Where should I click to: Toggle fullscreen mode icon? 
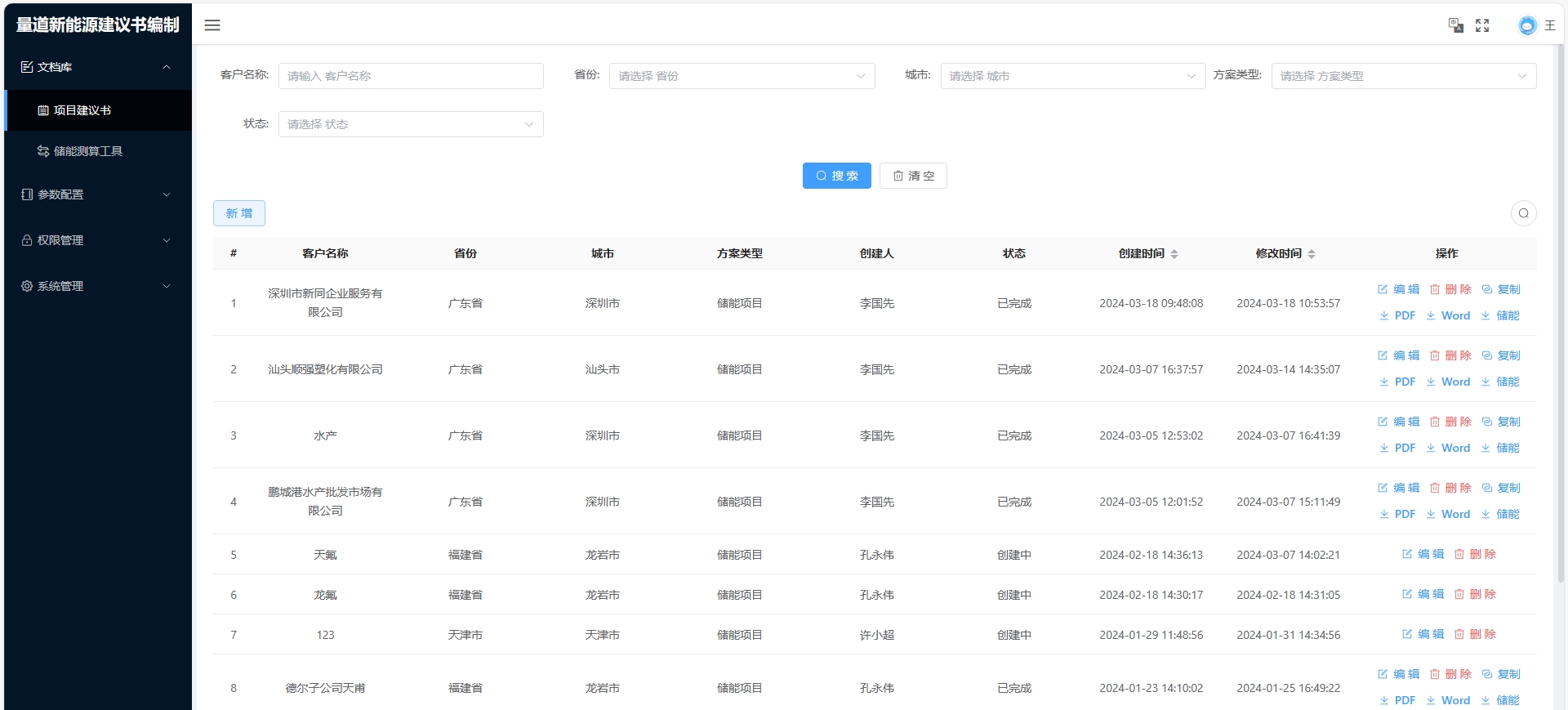[x=1482, y=25]
